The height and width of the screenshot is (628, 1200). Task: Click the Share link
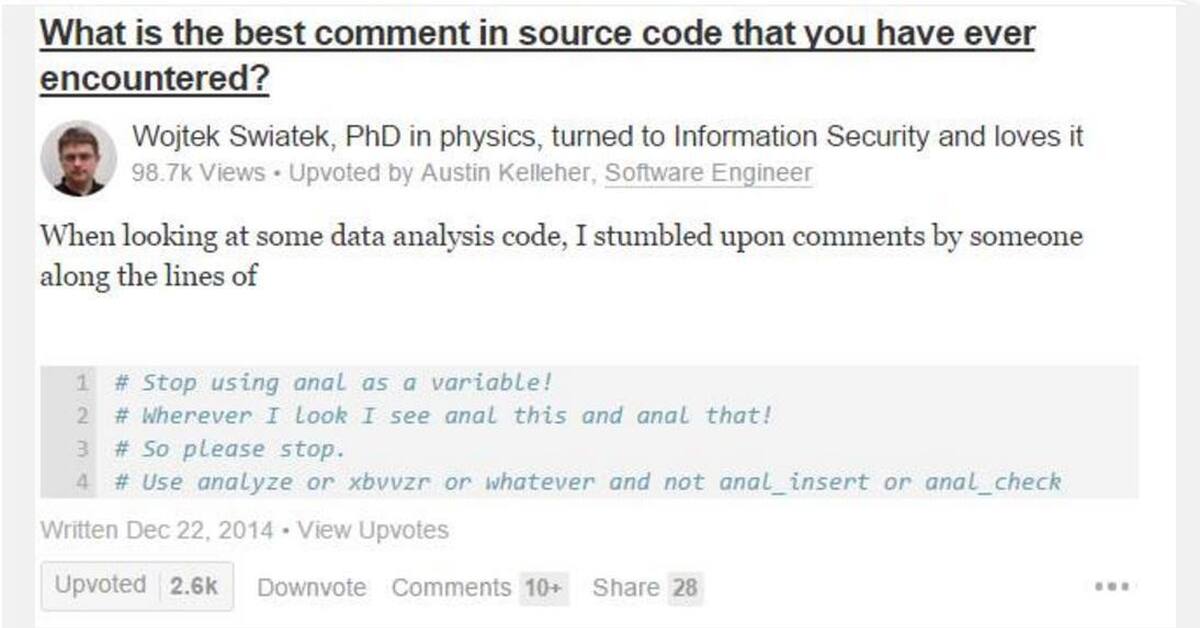[626, 588]
